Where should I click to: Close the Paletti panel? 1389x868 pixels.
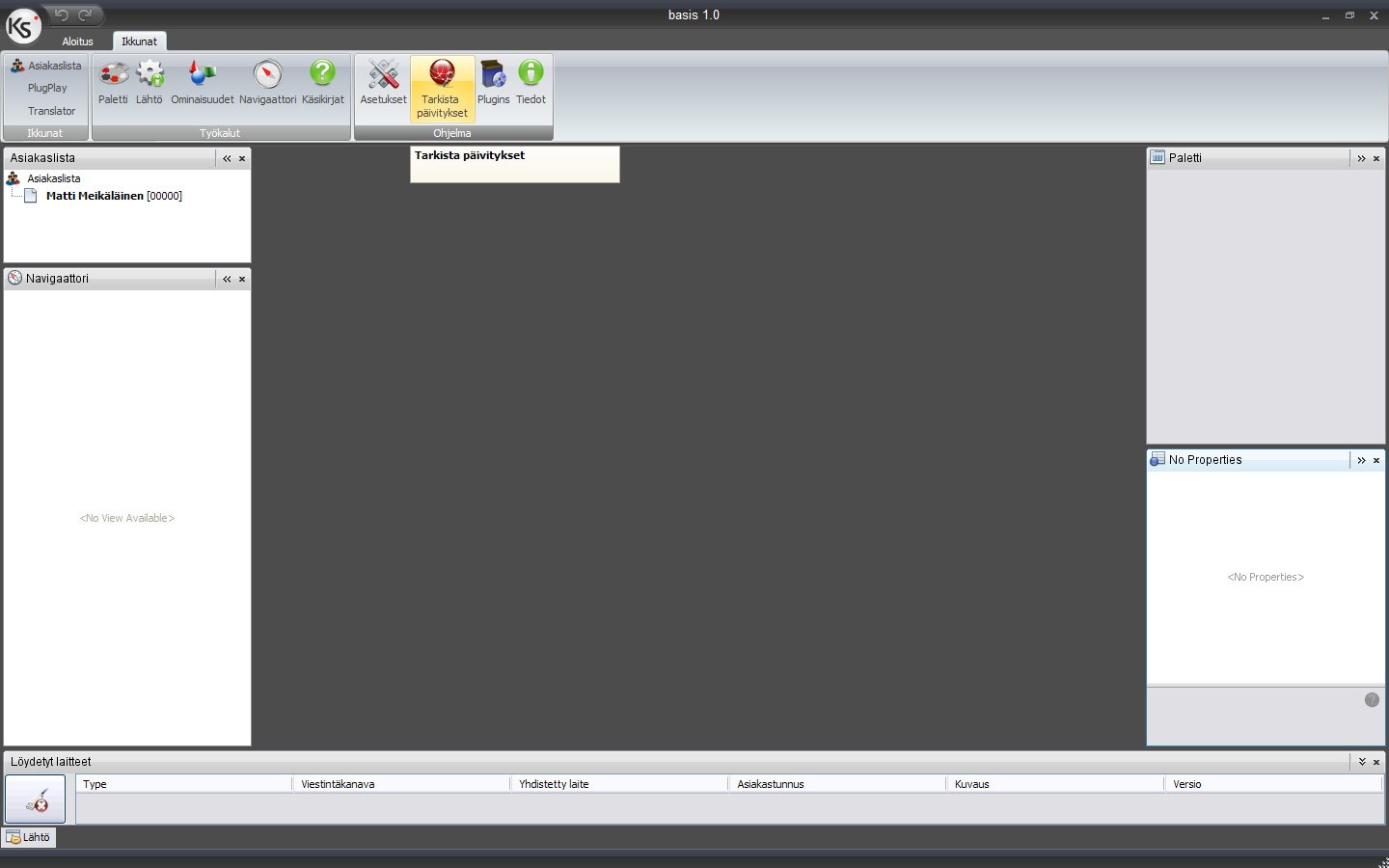pyautogui.click(x=1376, y=158)
